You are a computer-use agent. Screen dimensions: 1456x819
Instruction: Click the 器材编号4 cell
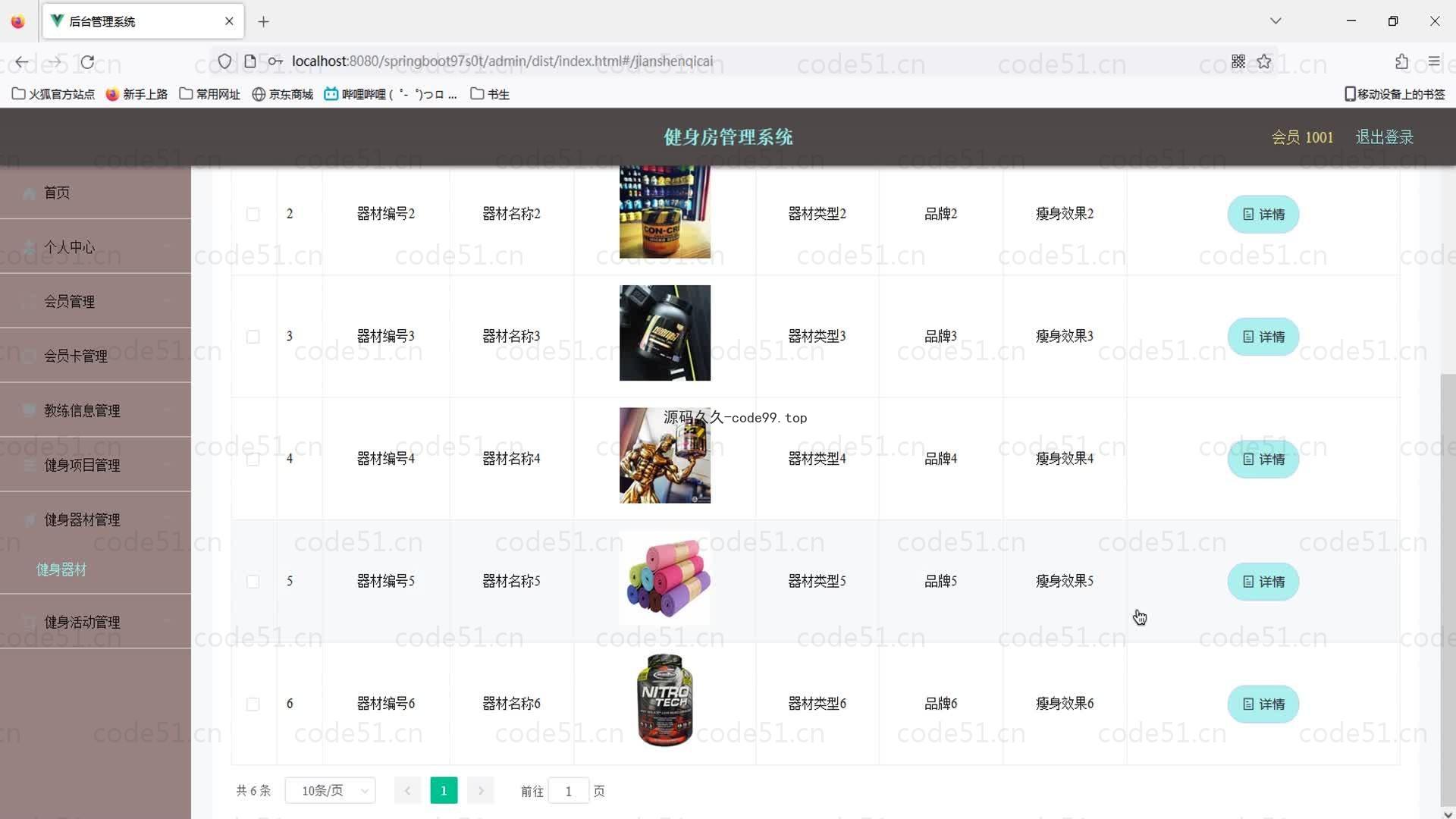click(x=386, y=459)
